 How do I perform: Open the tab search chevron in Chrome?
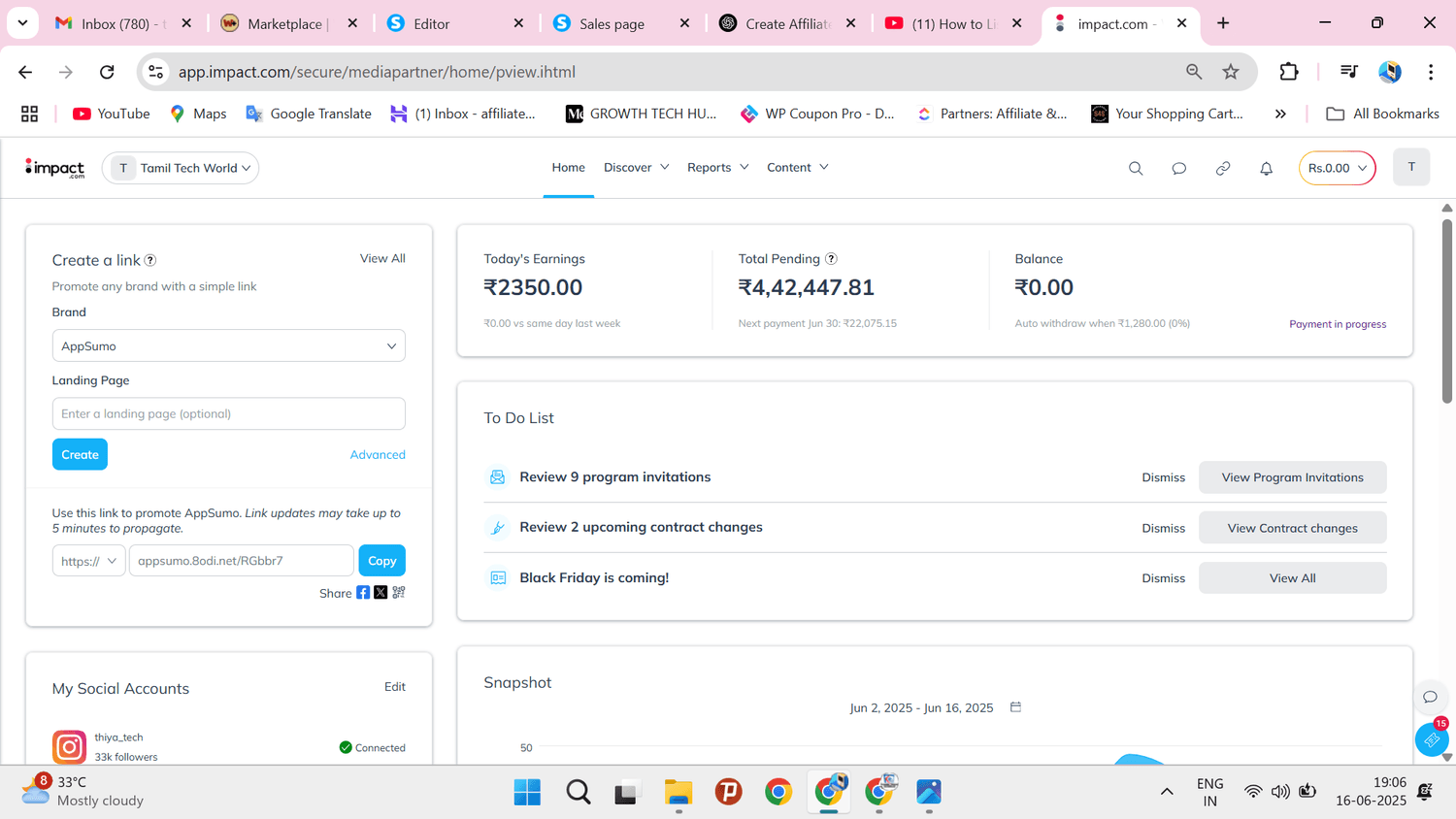pos(22,22)
